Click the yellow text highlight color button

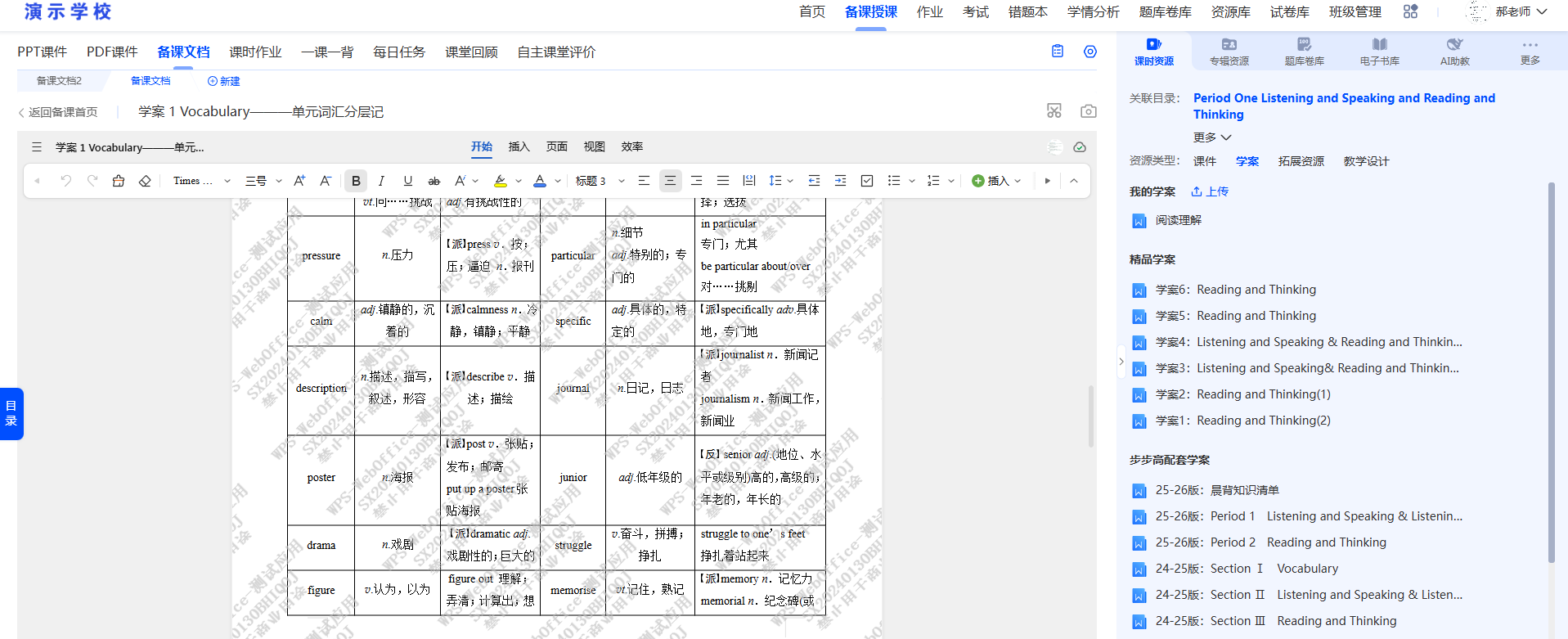[500, 181]
